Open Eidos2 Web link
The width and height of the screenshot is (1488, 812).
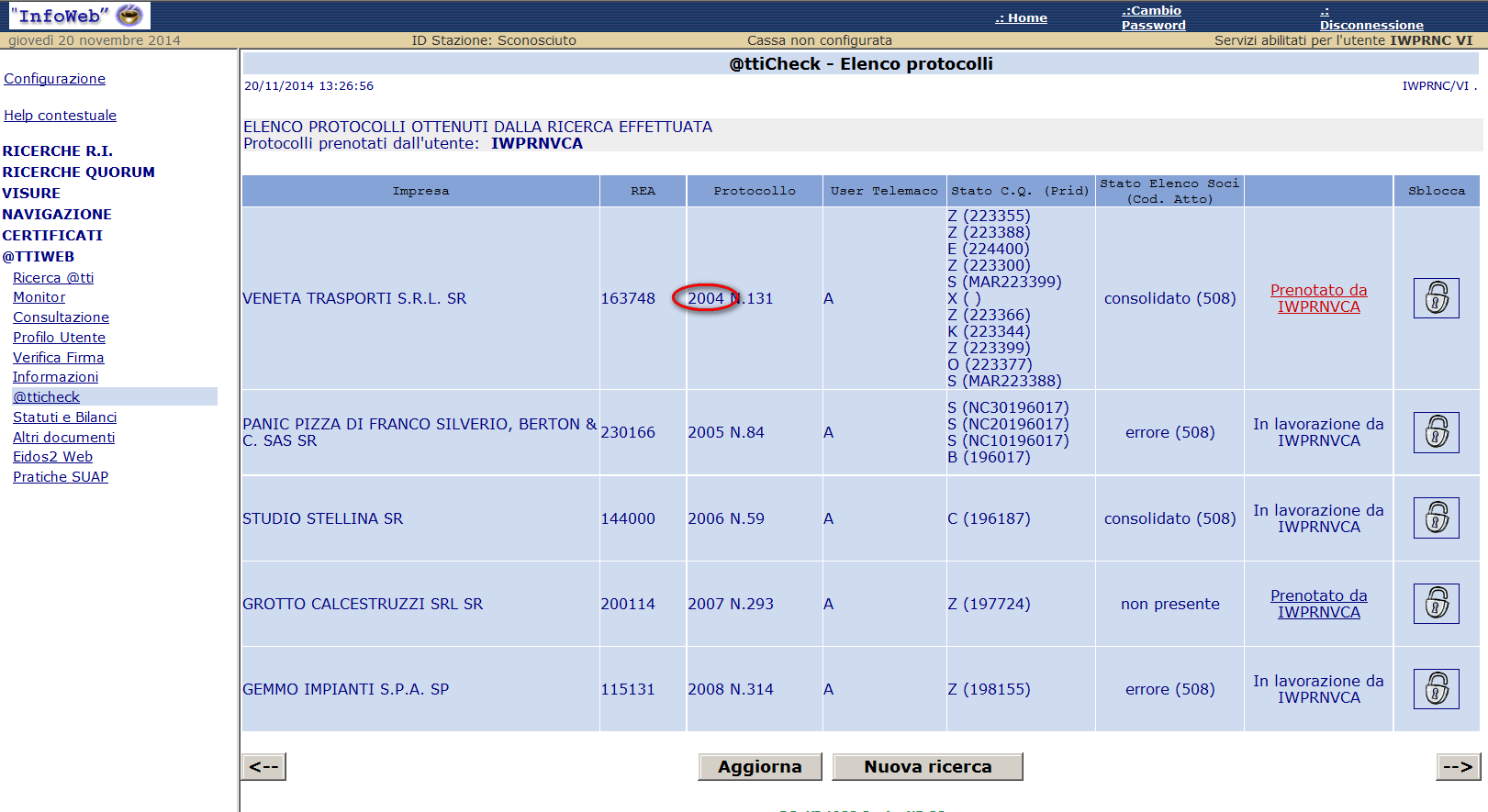point(52,457)
